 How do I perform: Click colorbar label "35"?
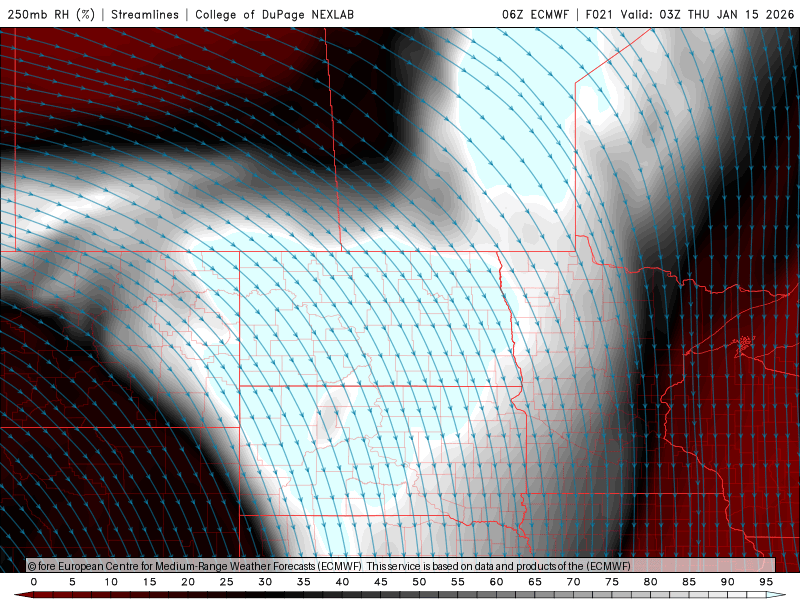click(x=304, y=582)
